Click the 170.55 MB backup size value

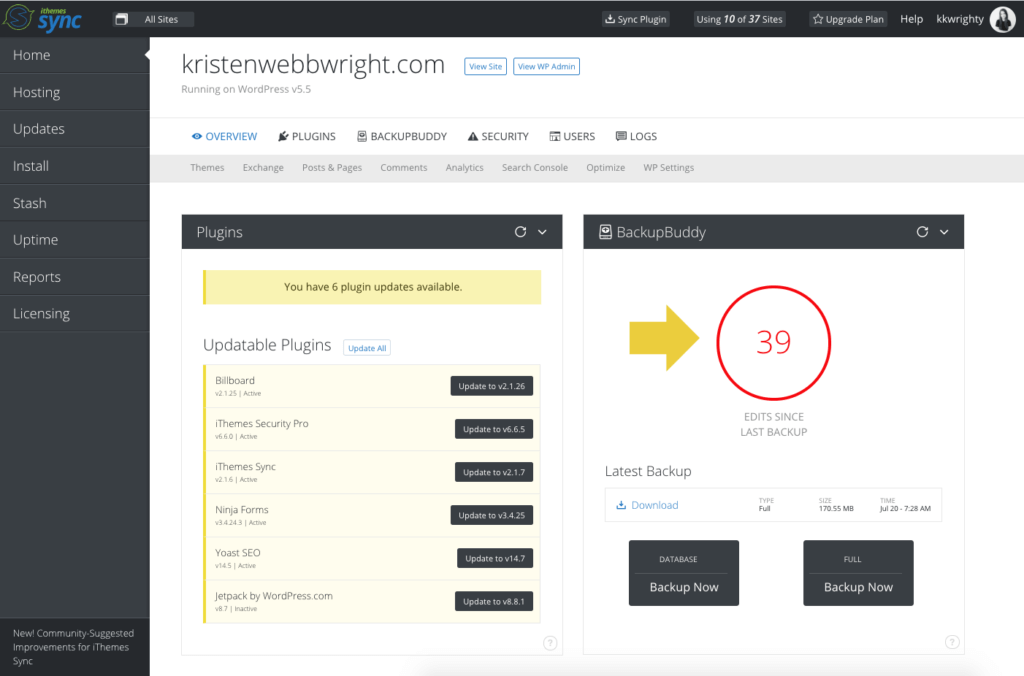click(836, 509)
